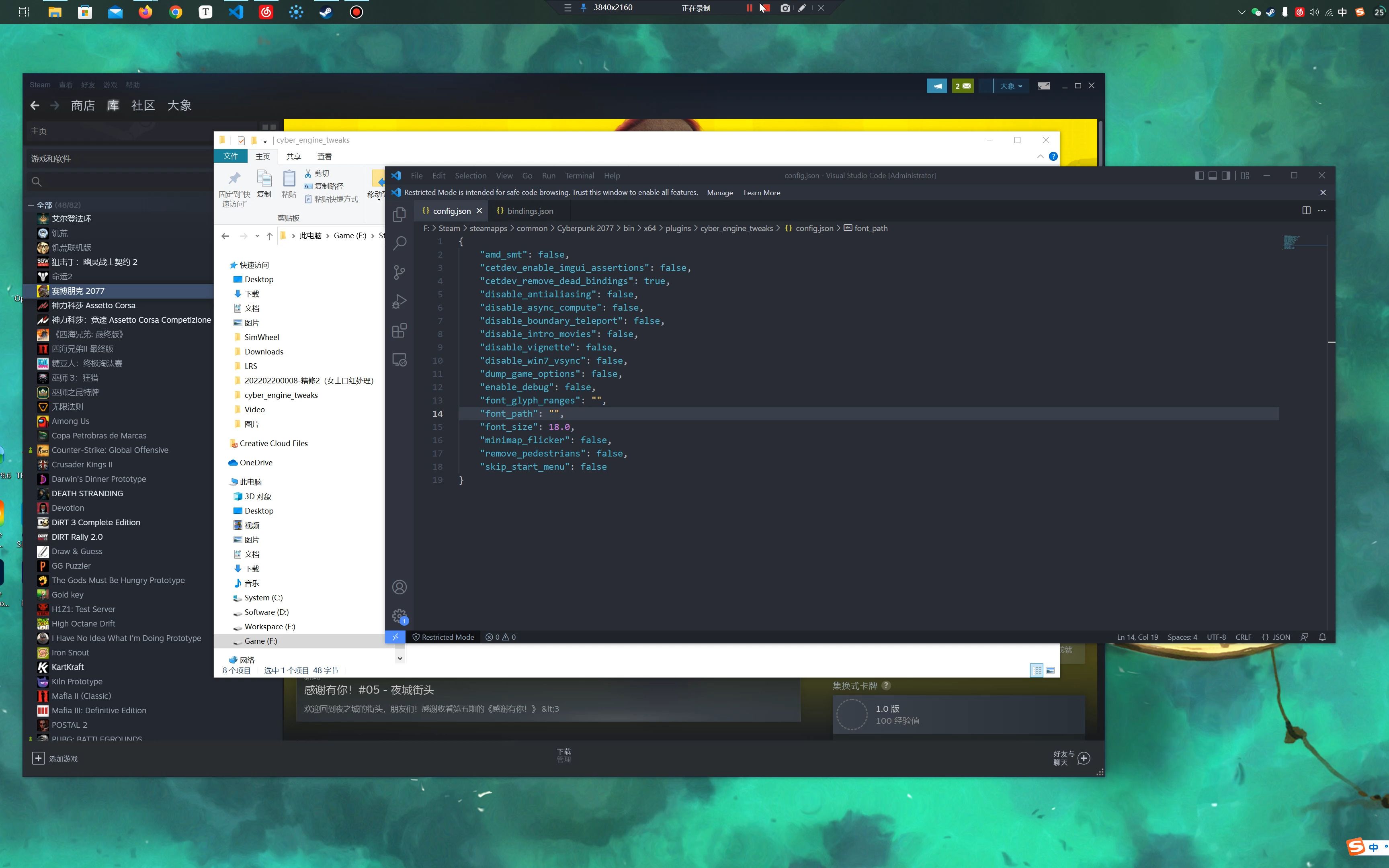Open the VS Code Terminal menu

point(580,176)
